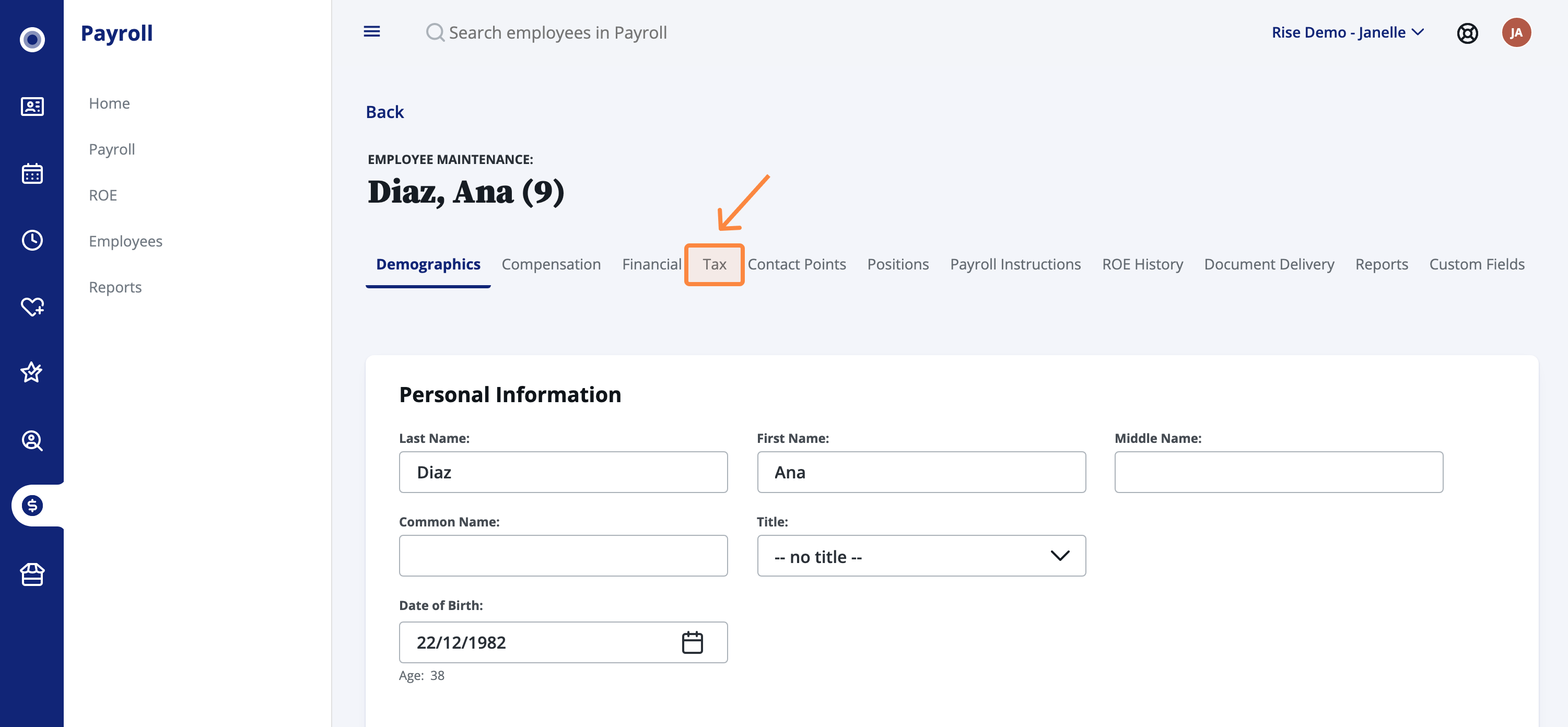
Task: Toggle the hamburger menu icon
Action: point(371,32)
